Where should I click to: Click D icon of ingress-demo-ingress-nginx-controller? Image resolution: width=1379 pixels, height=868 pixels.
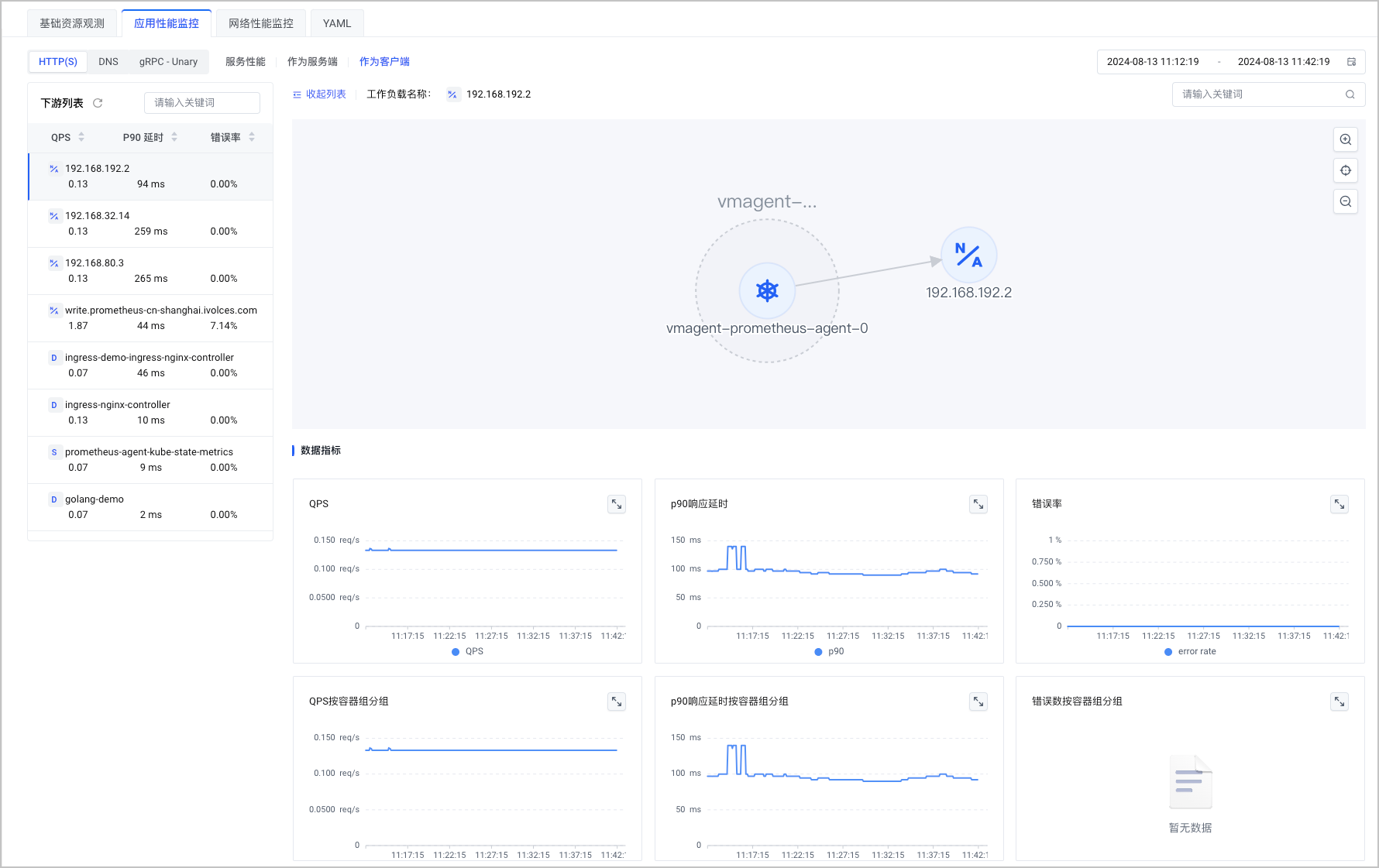(54, 358)
